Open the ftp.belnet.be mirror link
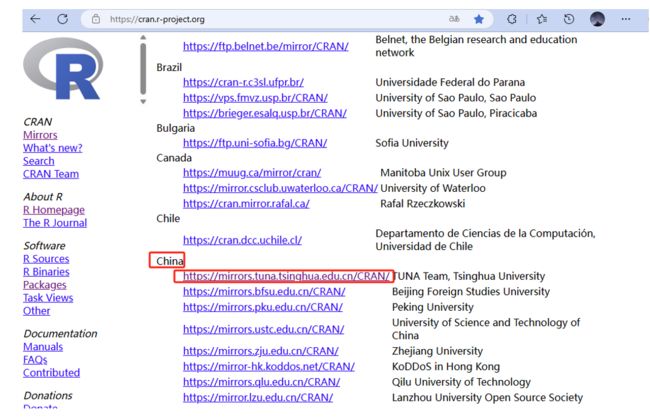The width and height of the screenshot is (650, 417). [x=266, y=46]
